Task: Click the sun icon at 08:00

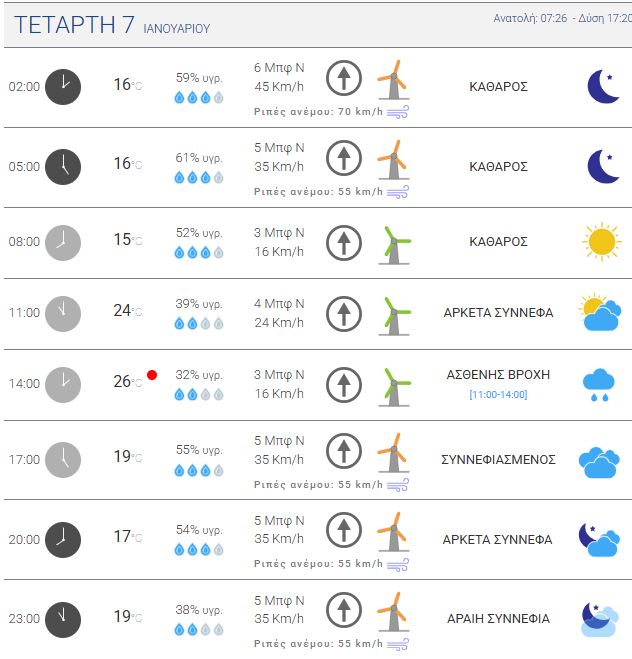Action: pos(601,242)
